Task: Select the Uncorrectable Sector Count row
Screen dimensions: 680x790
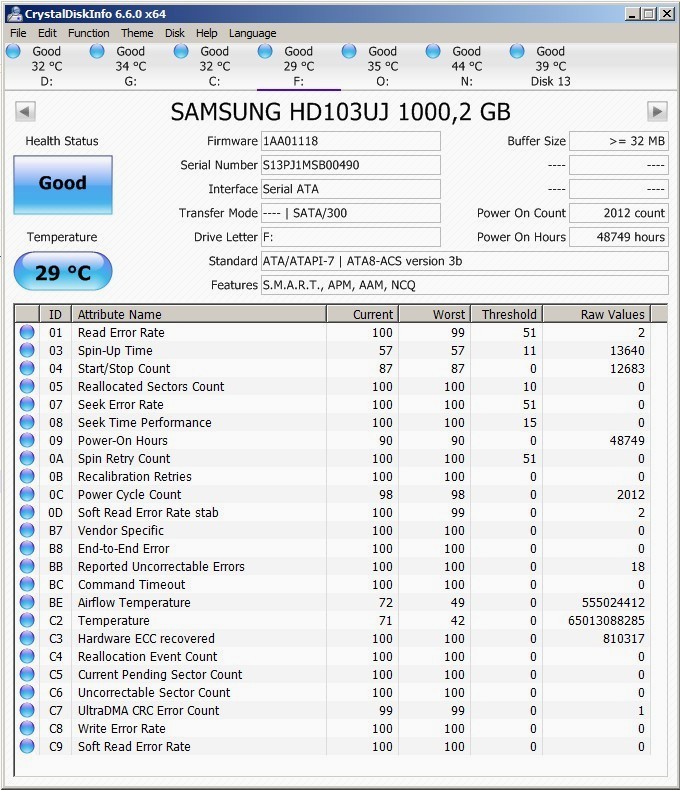Action: tap(333, 692)
